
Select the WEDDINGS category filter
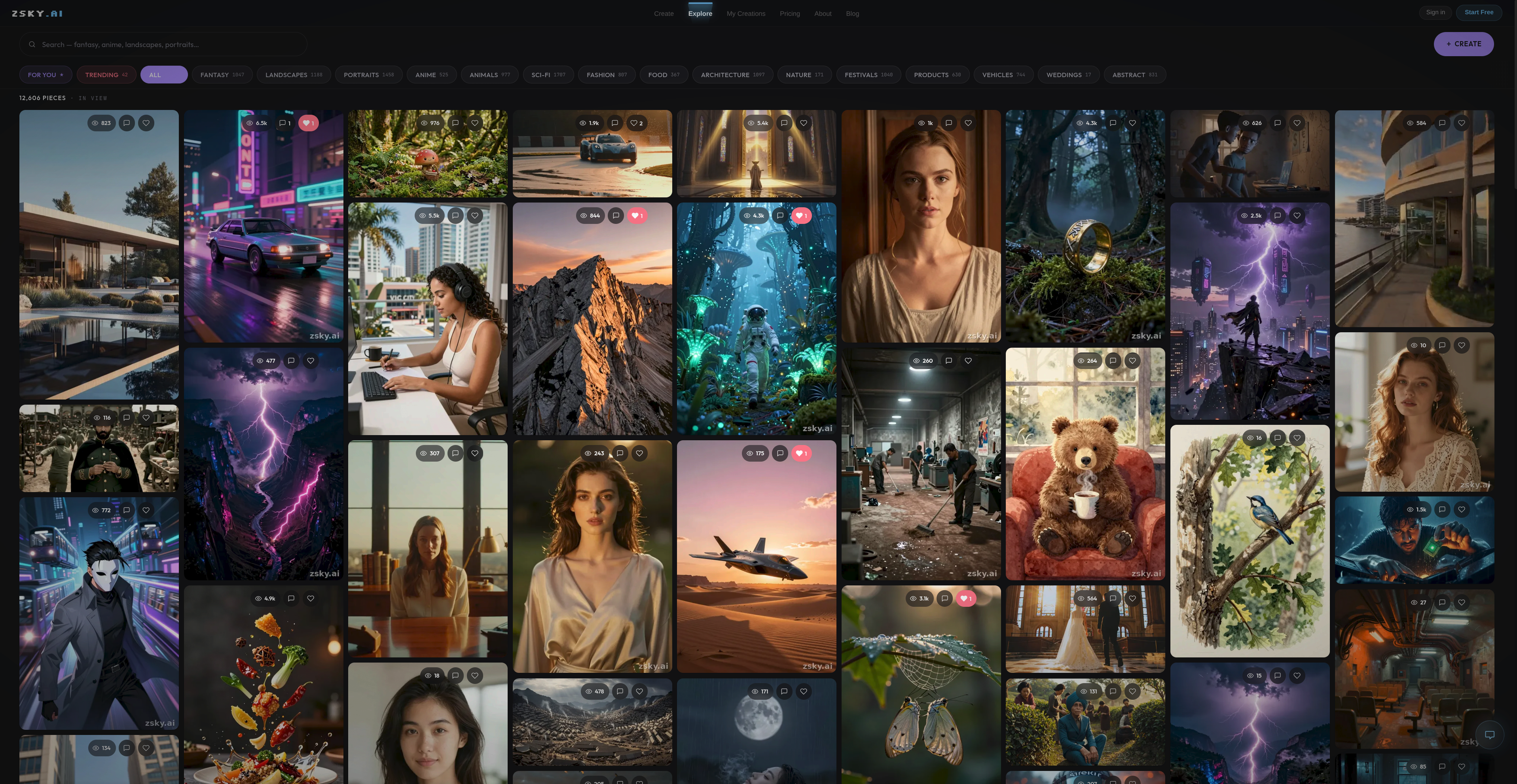click(1068, 75)
